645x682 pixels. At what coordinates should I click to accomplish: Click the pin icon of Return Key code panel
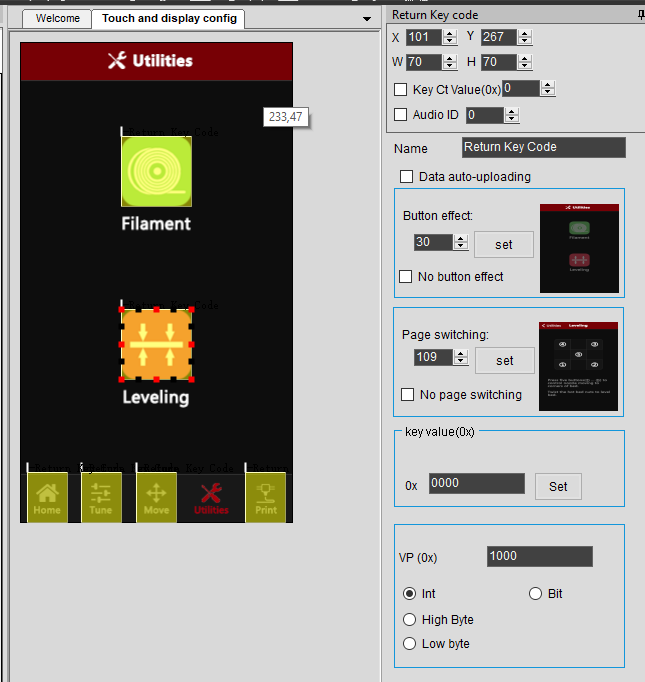pyautogui.click(x=641, y=15)
